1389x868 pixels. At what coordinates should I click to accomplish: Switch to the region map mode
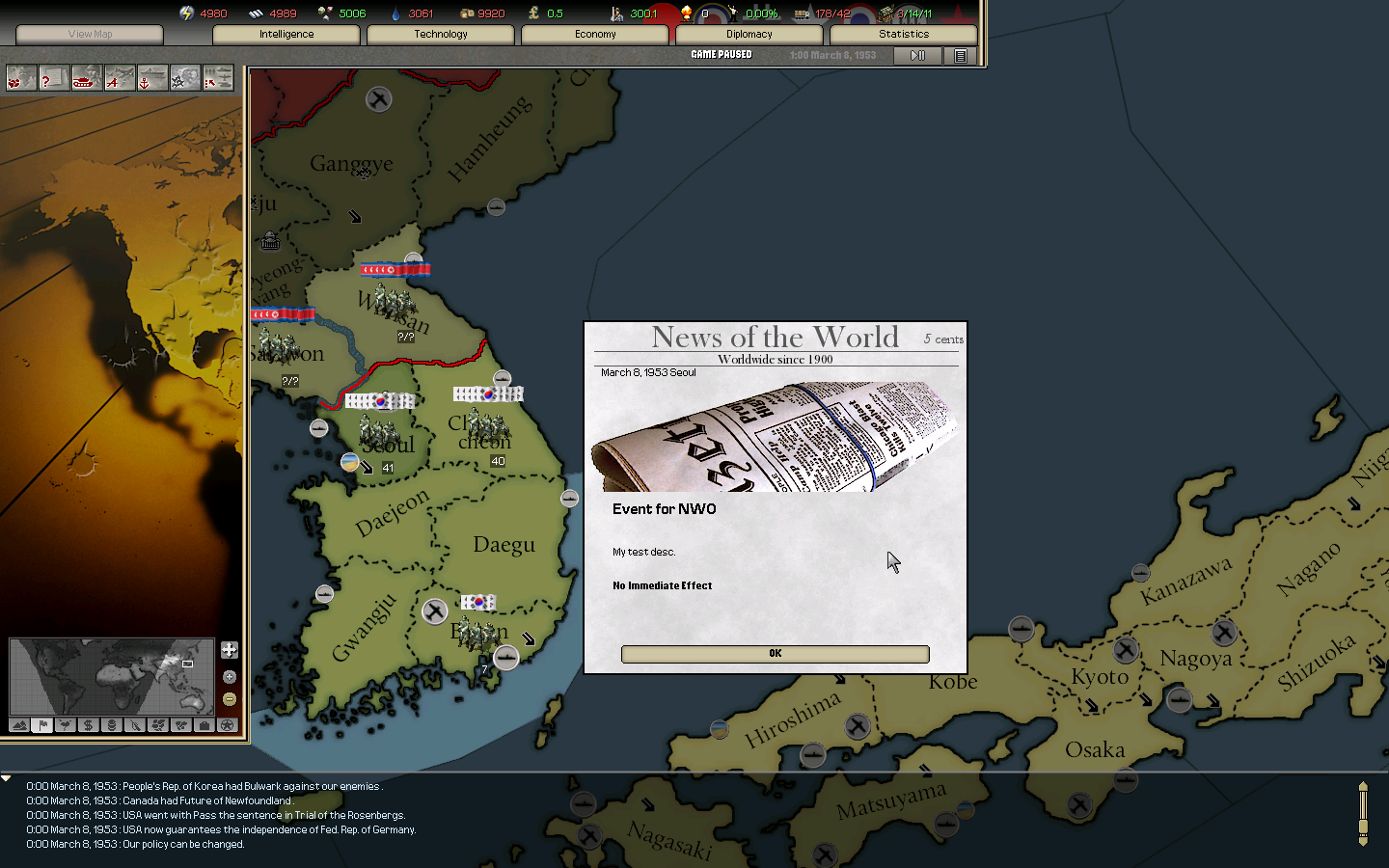pyautogui.click(x=158, y=725)
